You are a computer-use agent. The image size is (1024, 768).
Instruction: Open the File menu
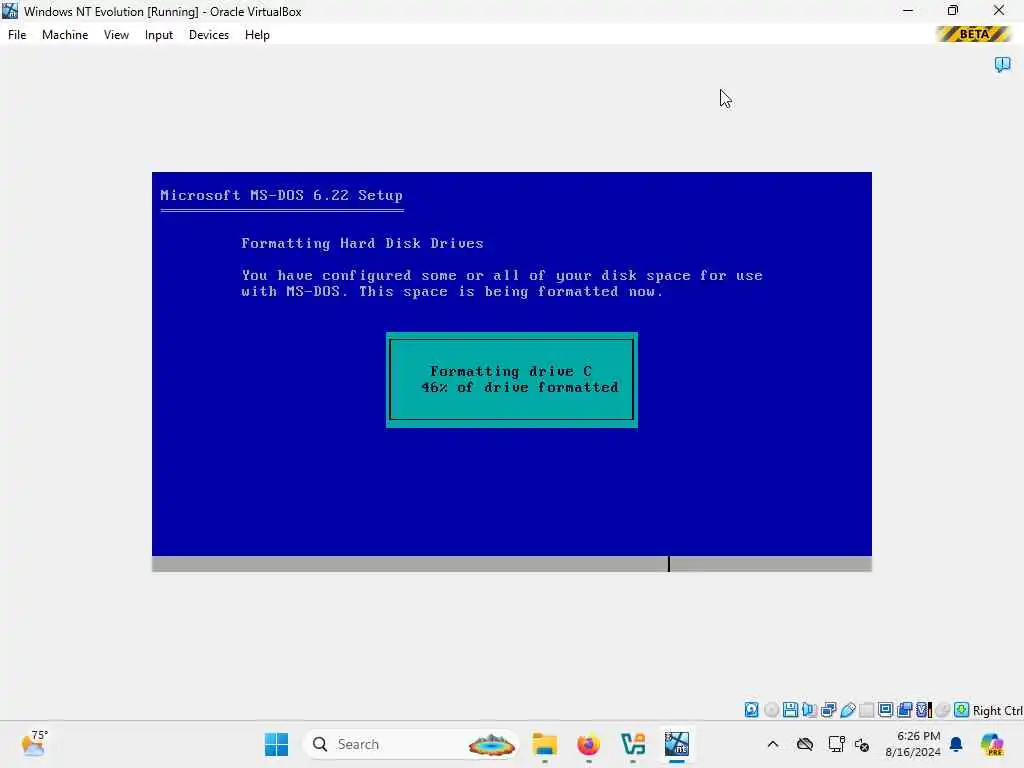(x=17, y=35)
